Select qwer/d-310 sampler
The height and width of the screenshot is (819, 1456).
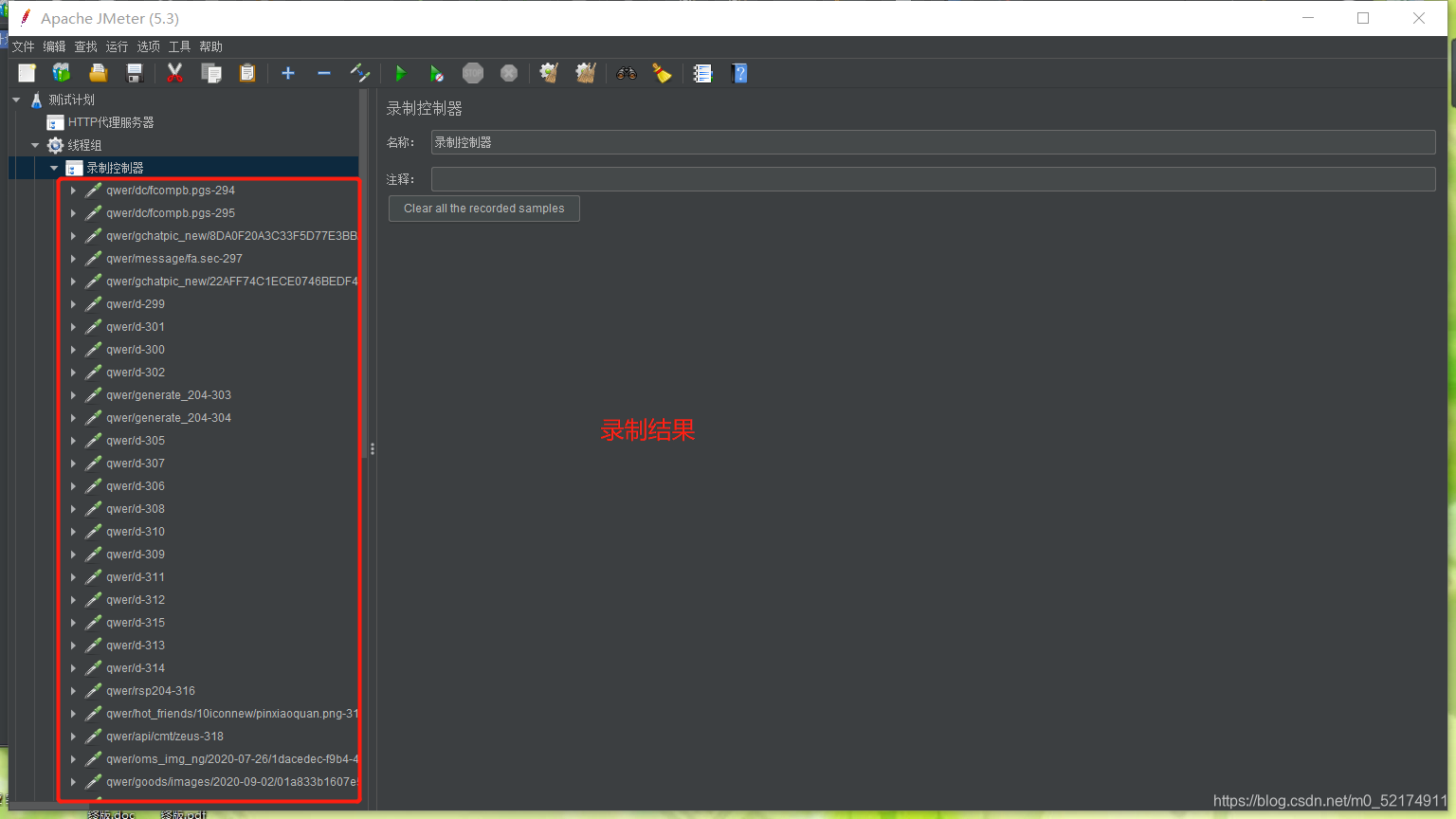click(x=136, y=532)
